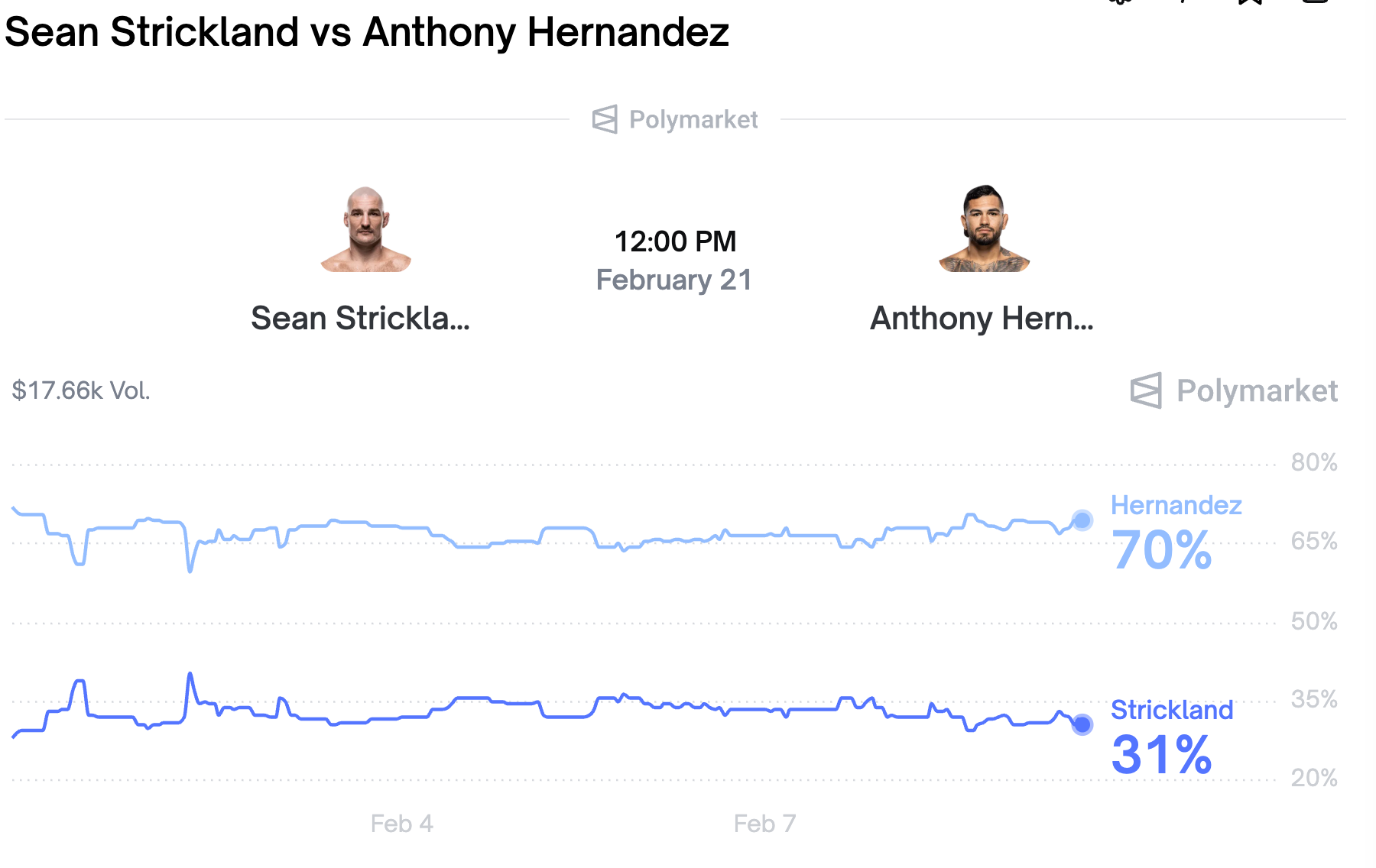Click the Feb 4 axis label

coord(401,824)
